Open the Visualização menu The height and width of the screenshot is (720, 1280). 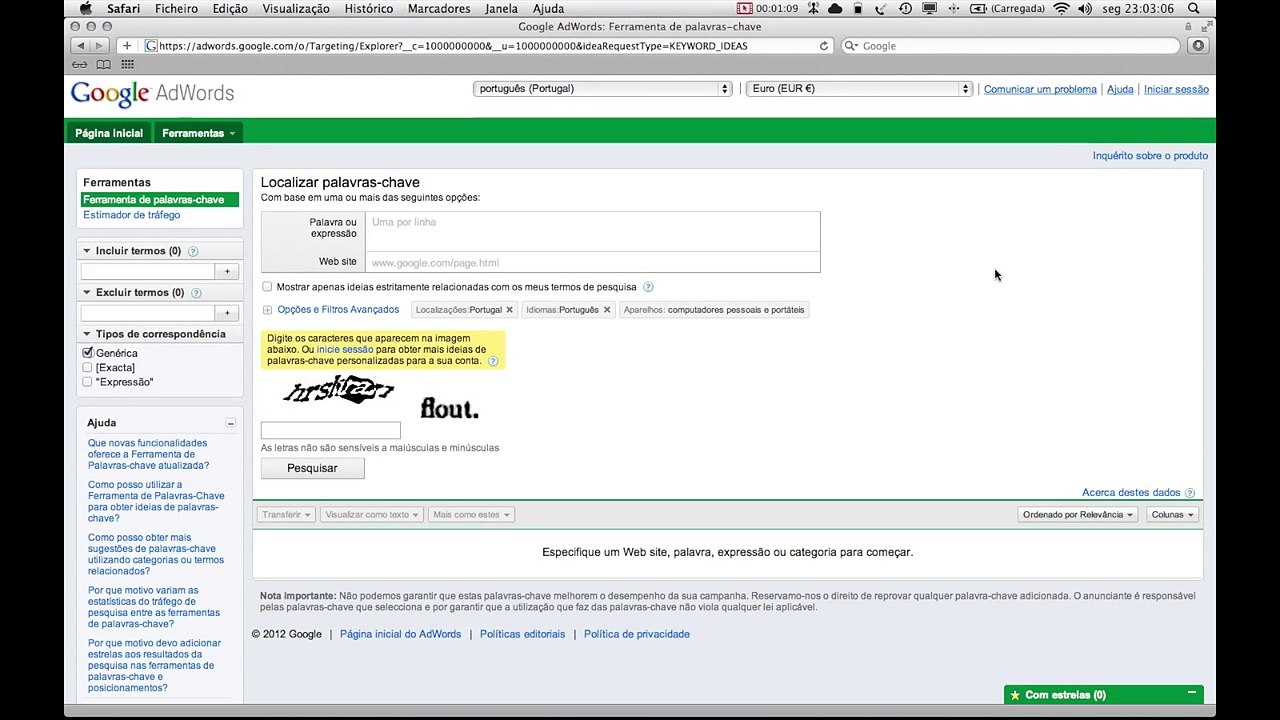point(296,9)
